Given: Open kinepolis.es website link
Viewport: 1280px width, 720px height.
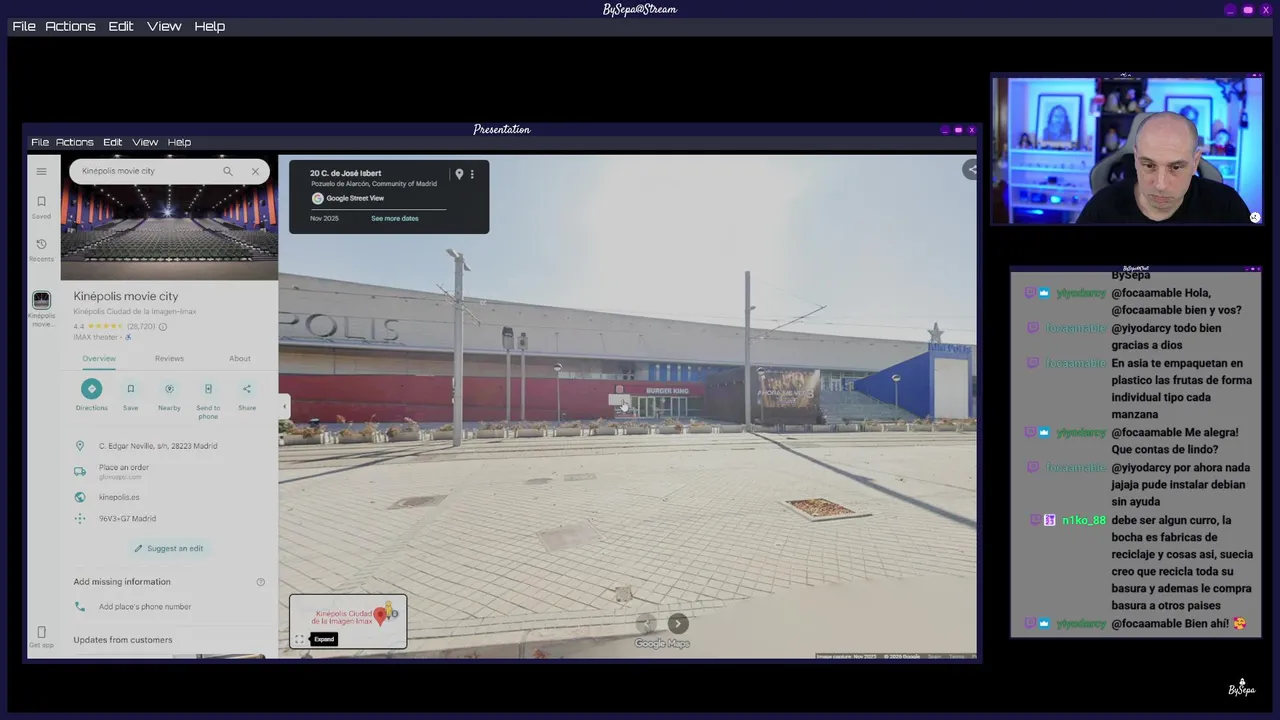Looking at the screenshot, I should tap(119, 497).
